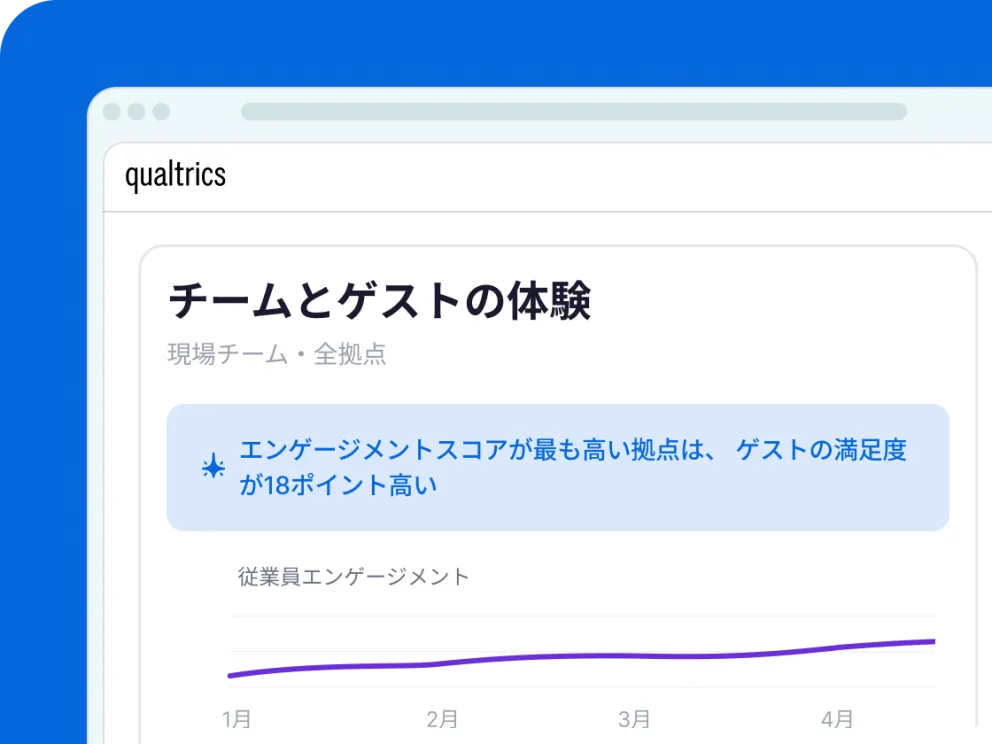Click the 18ポイント高い insight text
The height and width of the screenshot is (744, 992).
[350, 485]
